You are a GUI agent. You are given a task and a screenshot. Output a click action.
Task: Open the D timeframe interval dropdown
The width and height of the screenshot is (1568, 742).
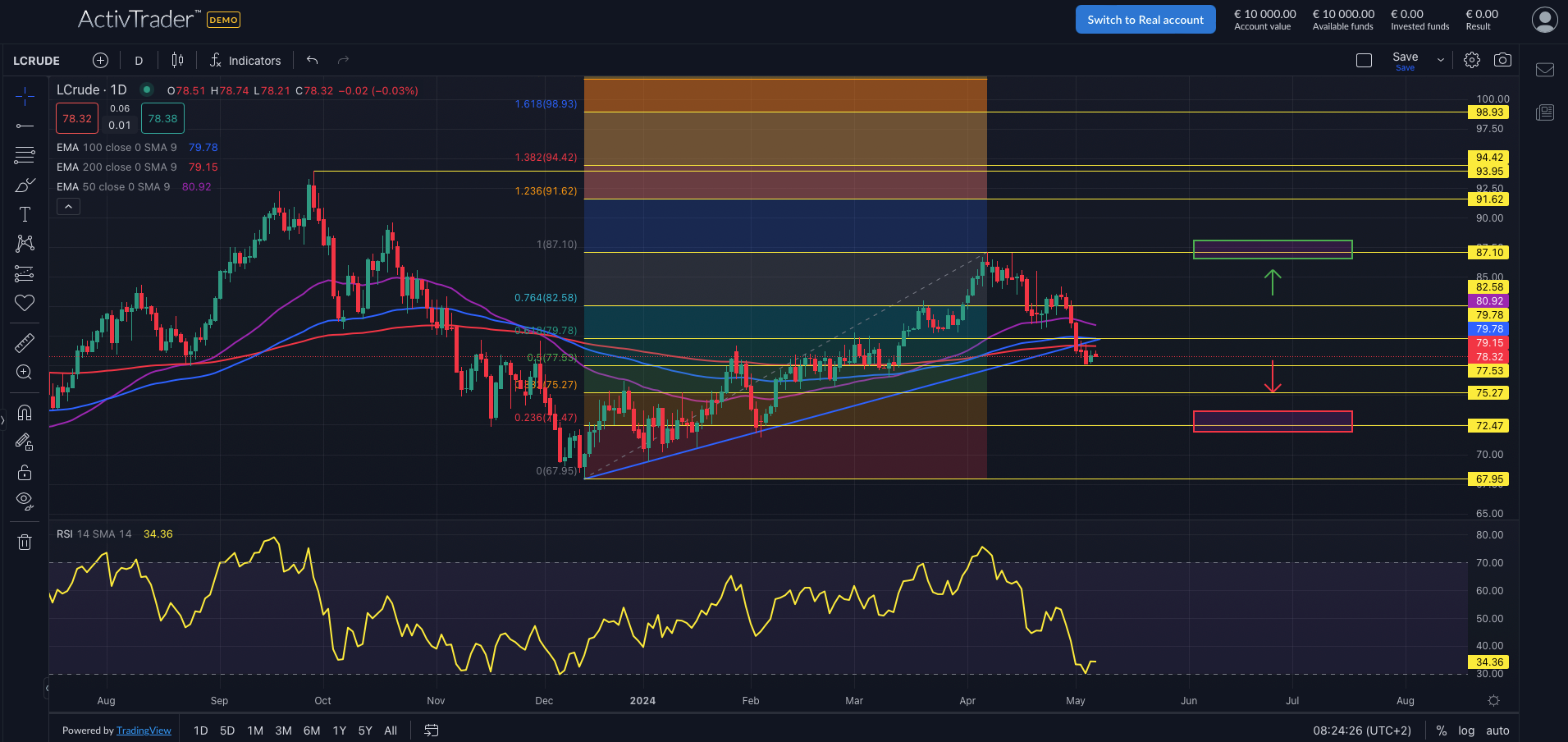coord(138,59)
